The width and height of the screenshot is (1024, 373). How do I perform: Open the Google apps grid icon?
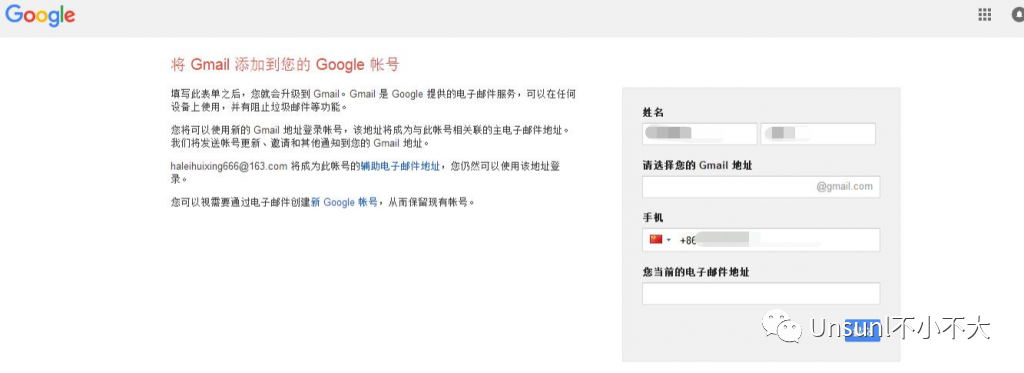click(984, 15)
